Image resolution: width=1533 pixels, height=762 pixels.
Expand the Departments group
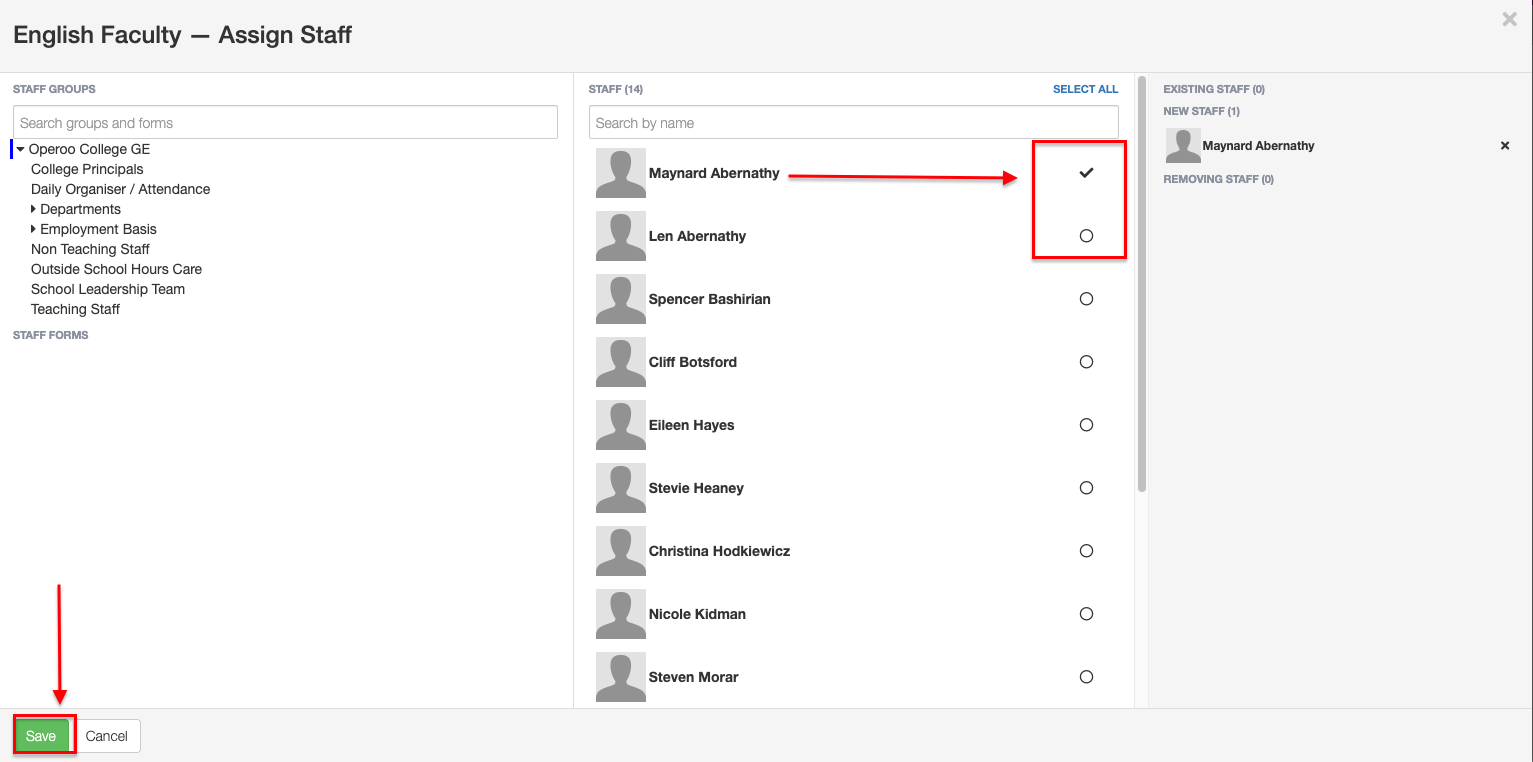pos(34,209)
